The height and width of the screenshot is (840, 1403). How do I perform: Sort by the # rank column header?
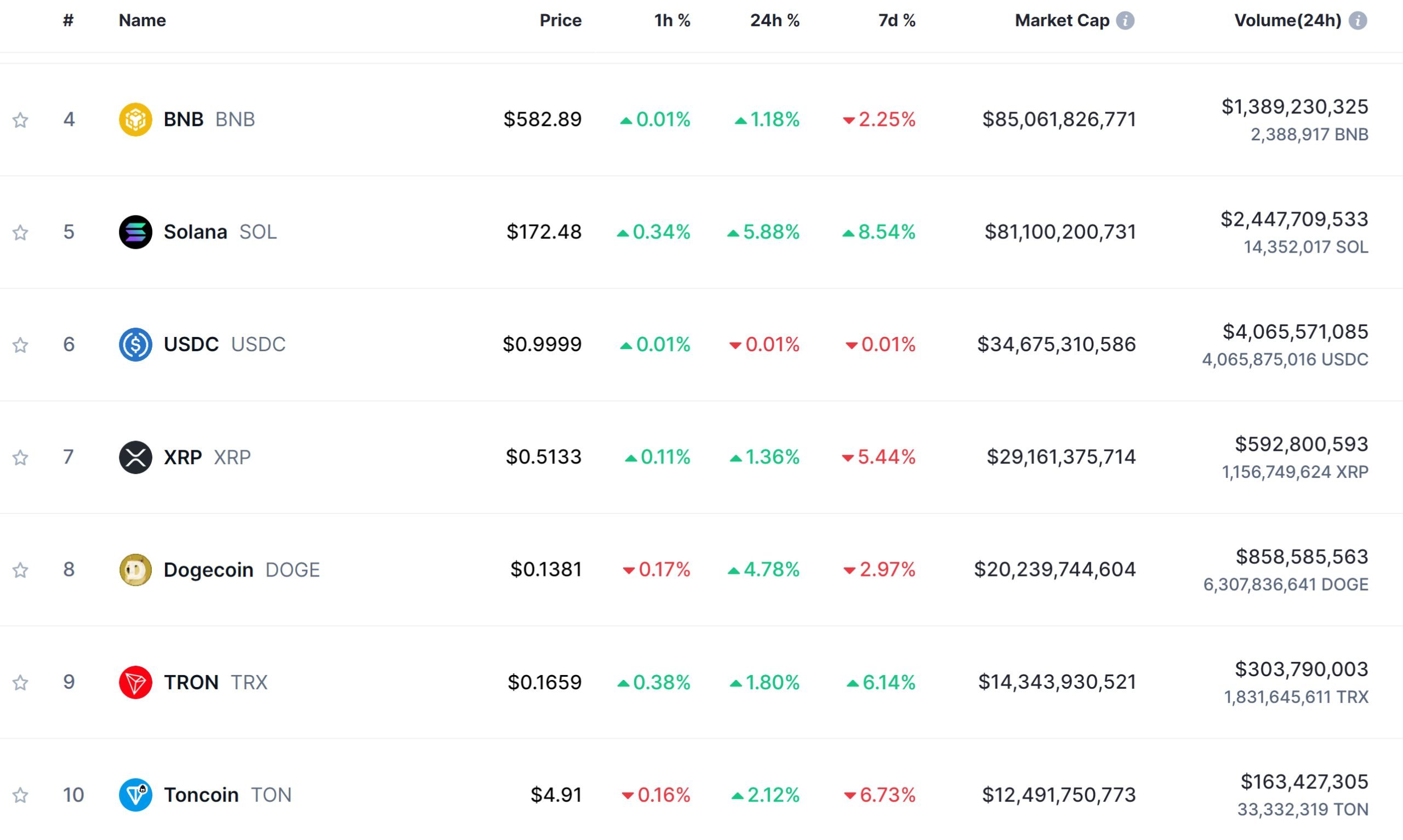[68, 21]
